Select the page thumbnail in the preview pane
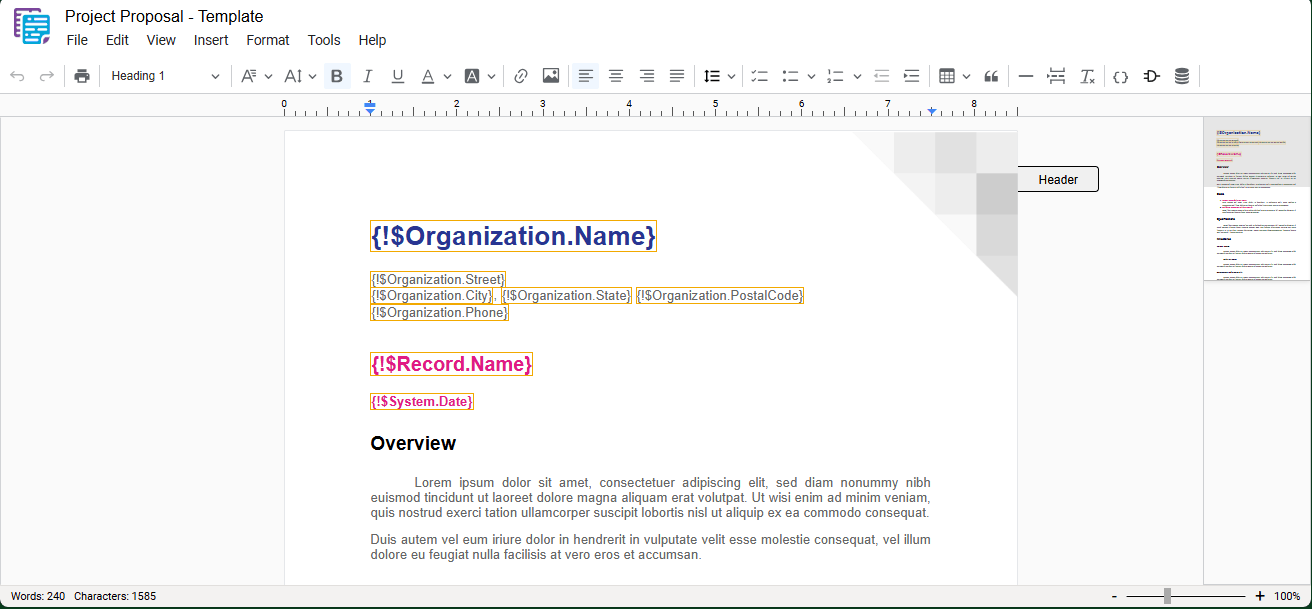The height and width of the screenshot is (609, 1312). tap(1257, 199)
